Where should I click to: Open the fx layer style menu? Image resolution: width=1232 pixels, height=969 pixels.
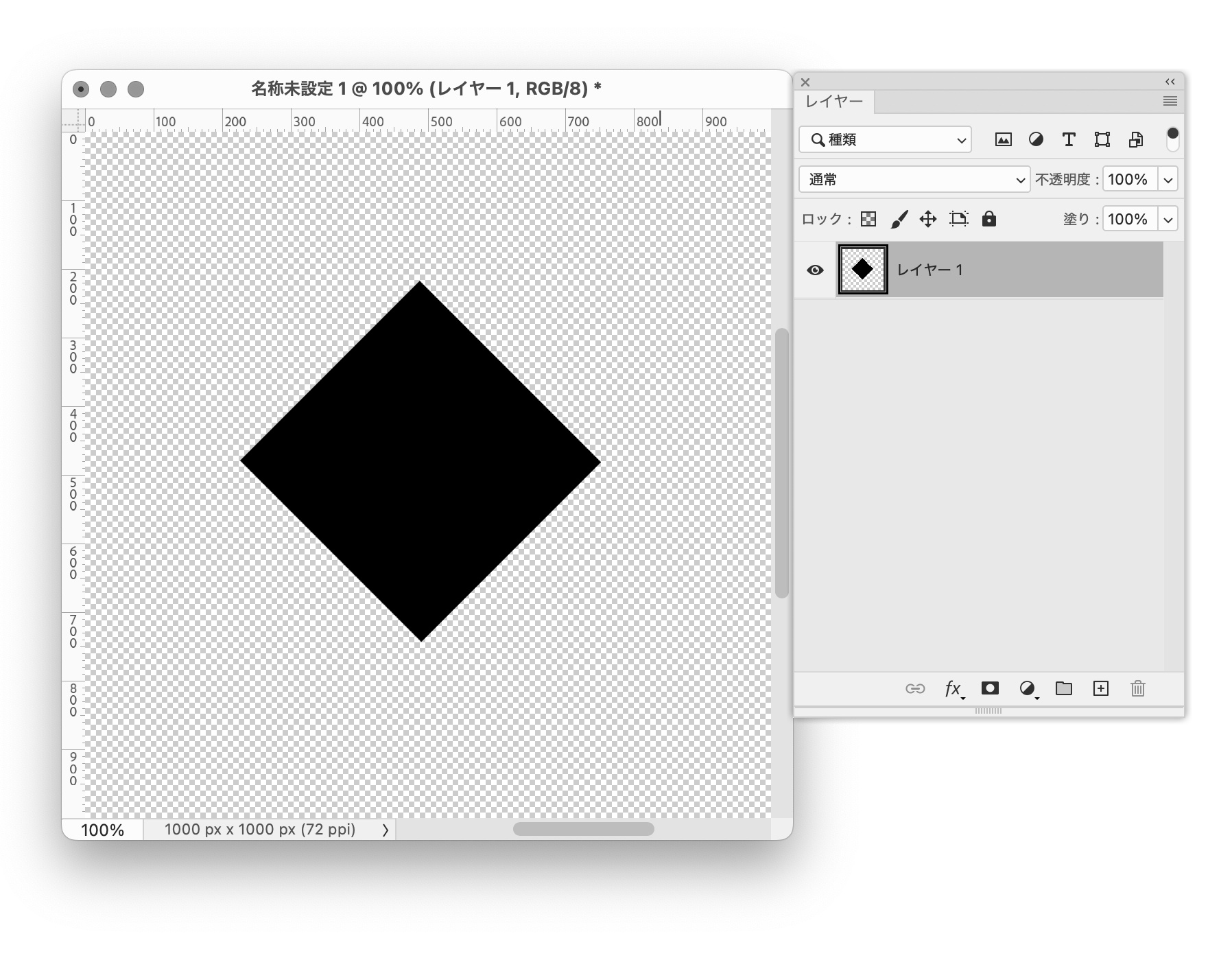coord(954,688)
